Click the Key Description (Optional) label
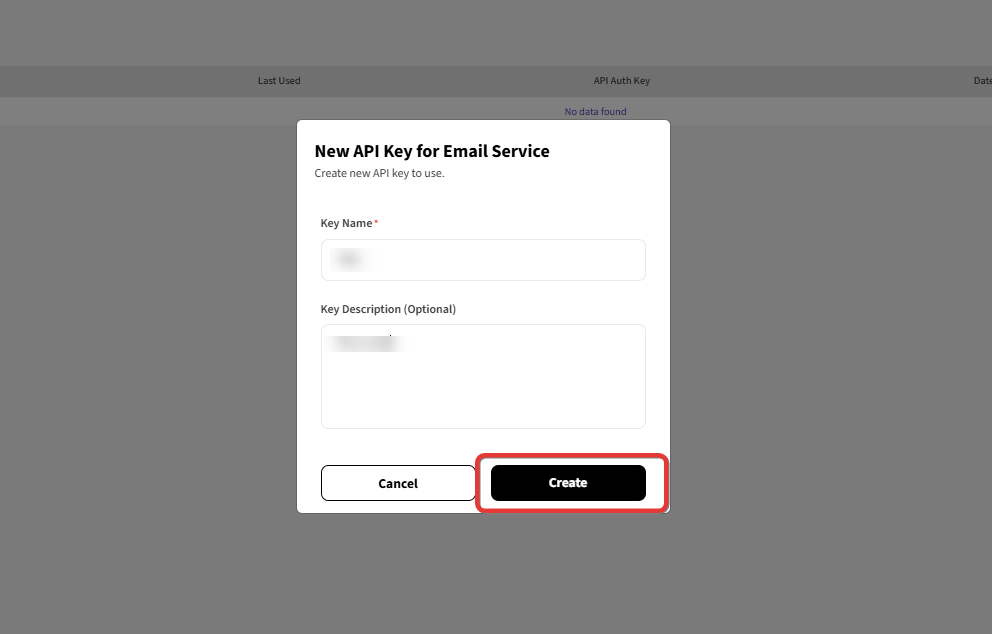The width and height of the screenshot is (992, 634). [x=388, y=309]
